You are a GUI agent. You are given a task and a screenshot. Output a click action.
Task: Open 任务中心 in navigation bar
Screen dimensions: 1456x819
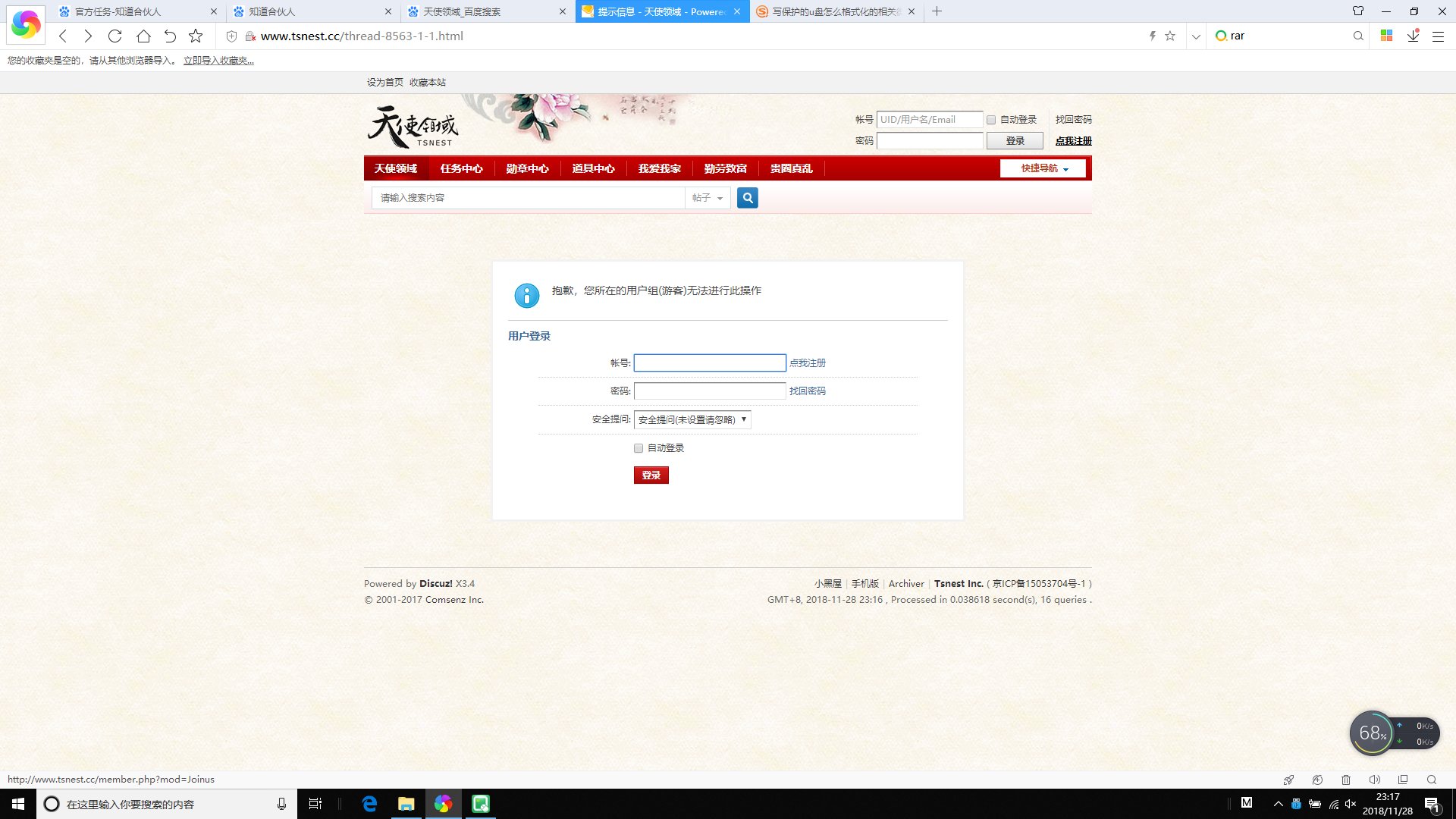click(461, 168)
